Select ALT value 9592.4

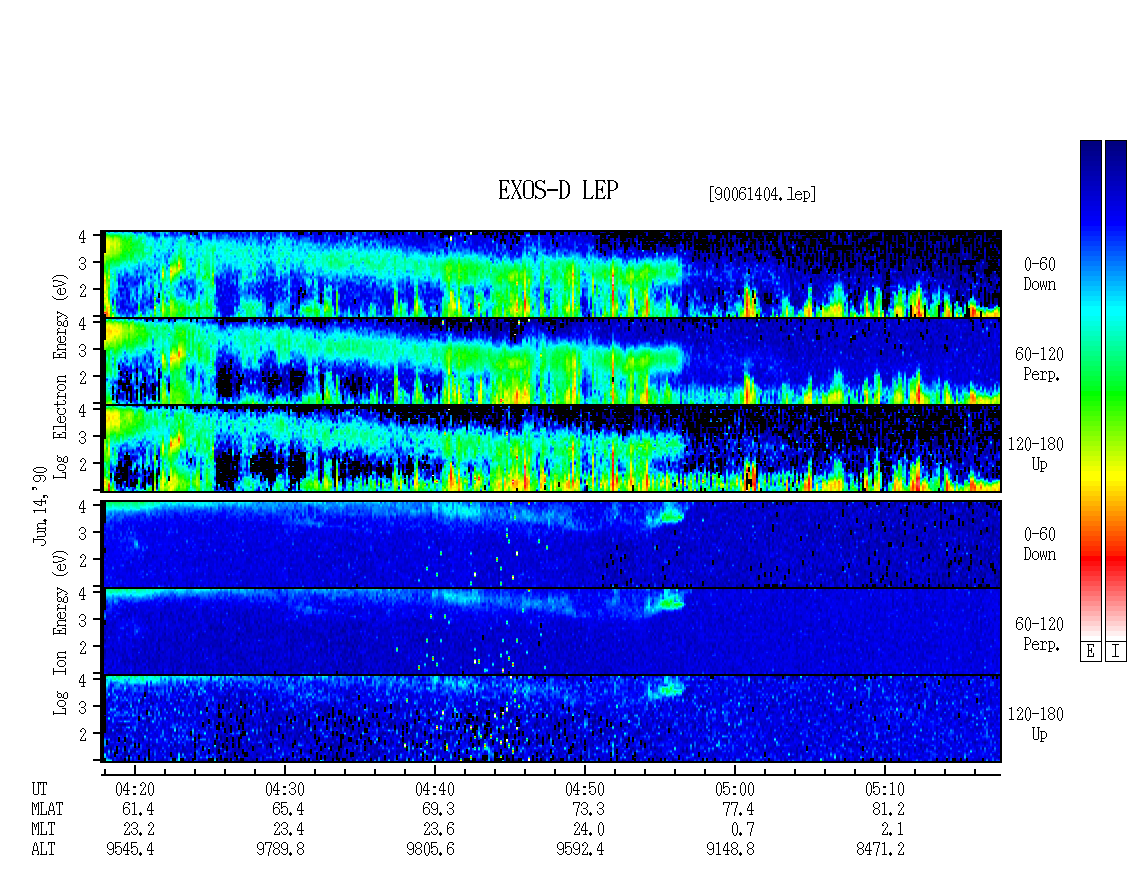click(580, 850)
